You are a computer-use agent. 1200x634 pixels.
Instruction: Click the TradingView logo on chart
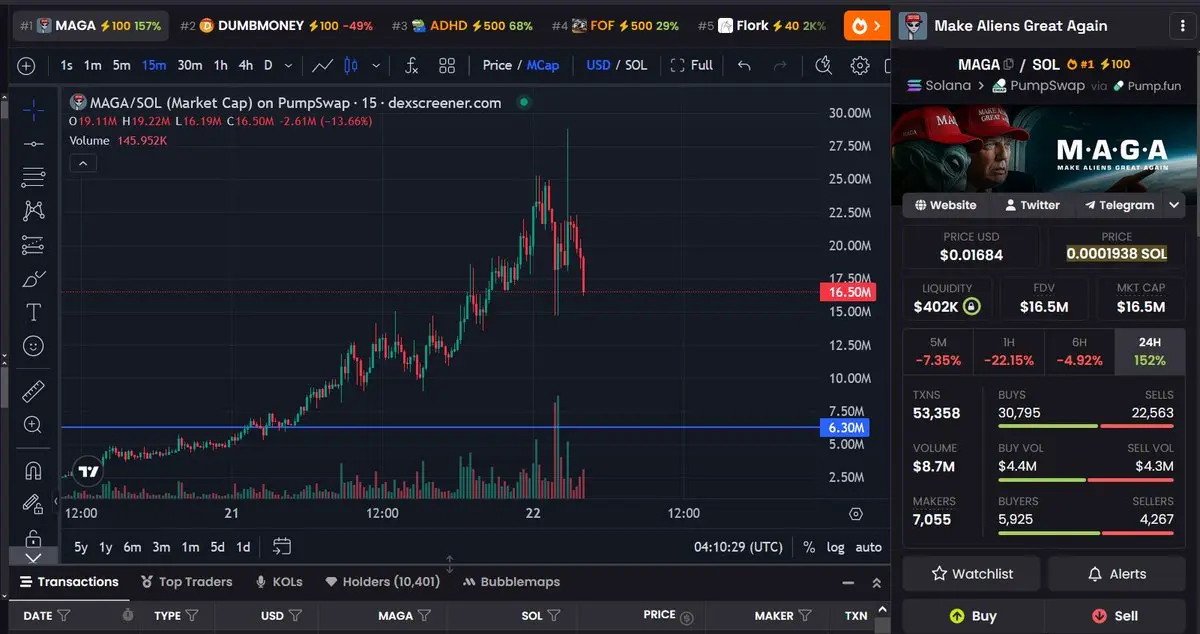pyautogui.click(x=88, y=472)
